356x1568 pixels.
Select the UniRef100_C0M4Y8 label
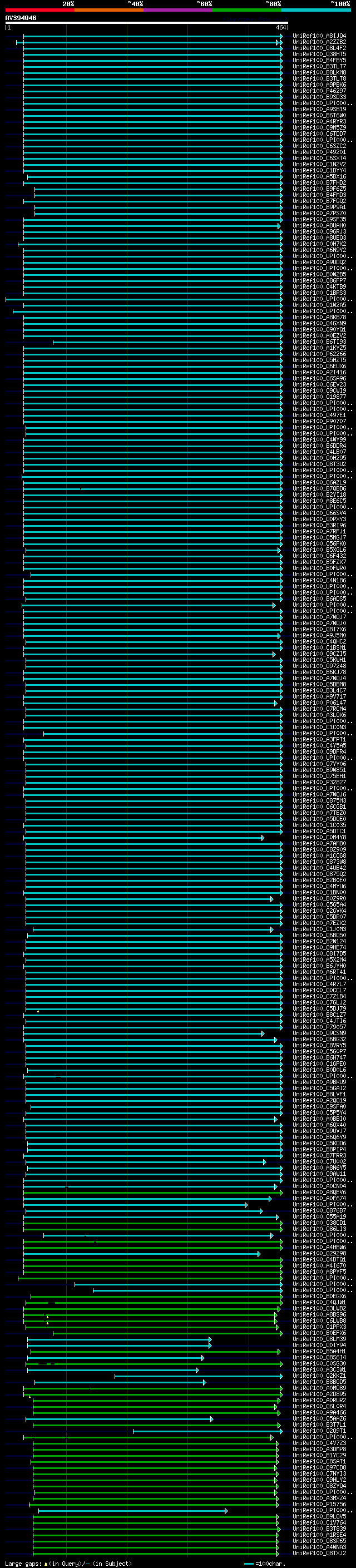pos(319,838)
